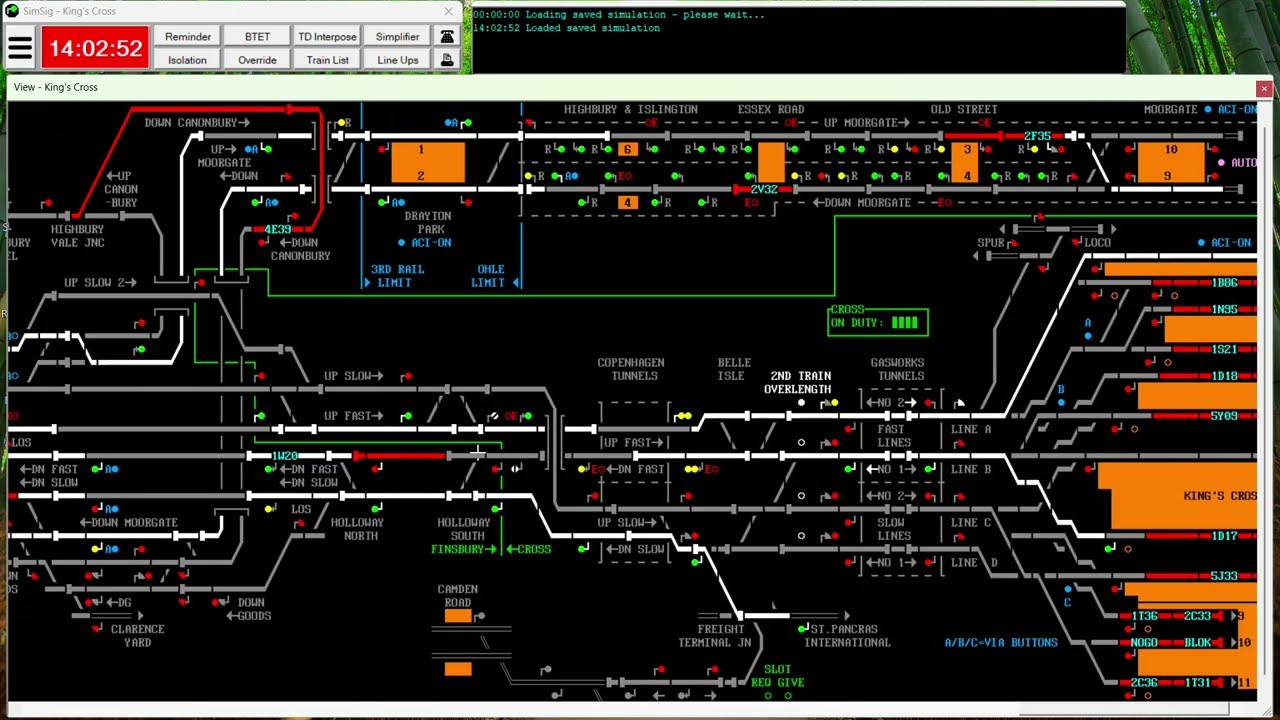Toggle the pink AUTO indicator at Moorgate
The height and width of the screenshot is (720, 1280).
[1221, 162]
